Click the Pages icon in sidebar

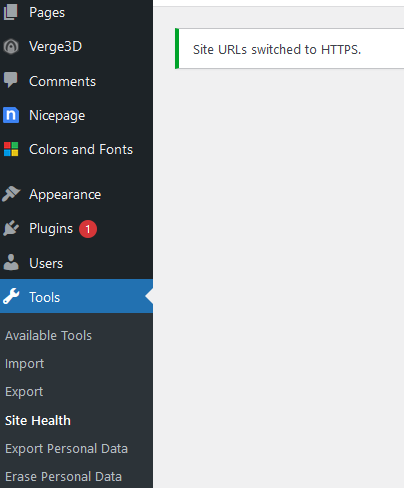click(11, 12)
